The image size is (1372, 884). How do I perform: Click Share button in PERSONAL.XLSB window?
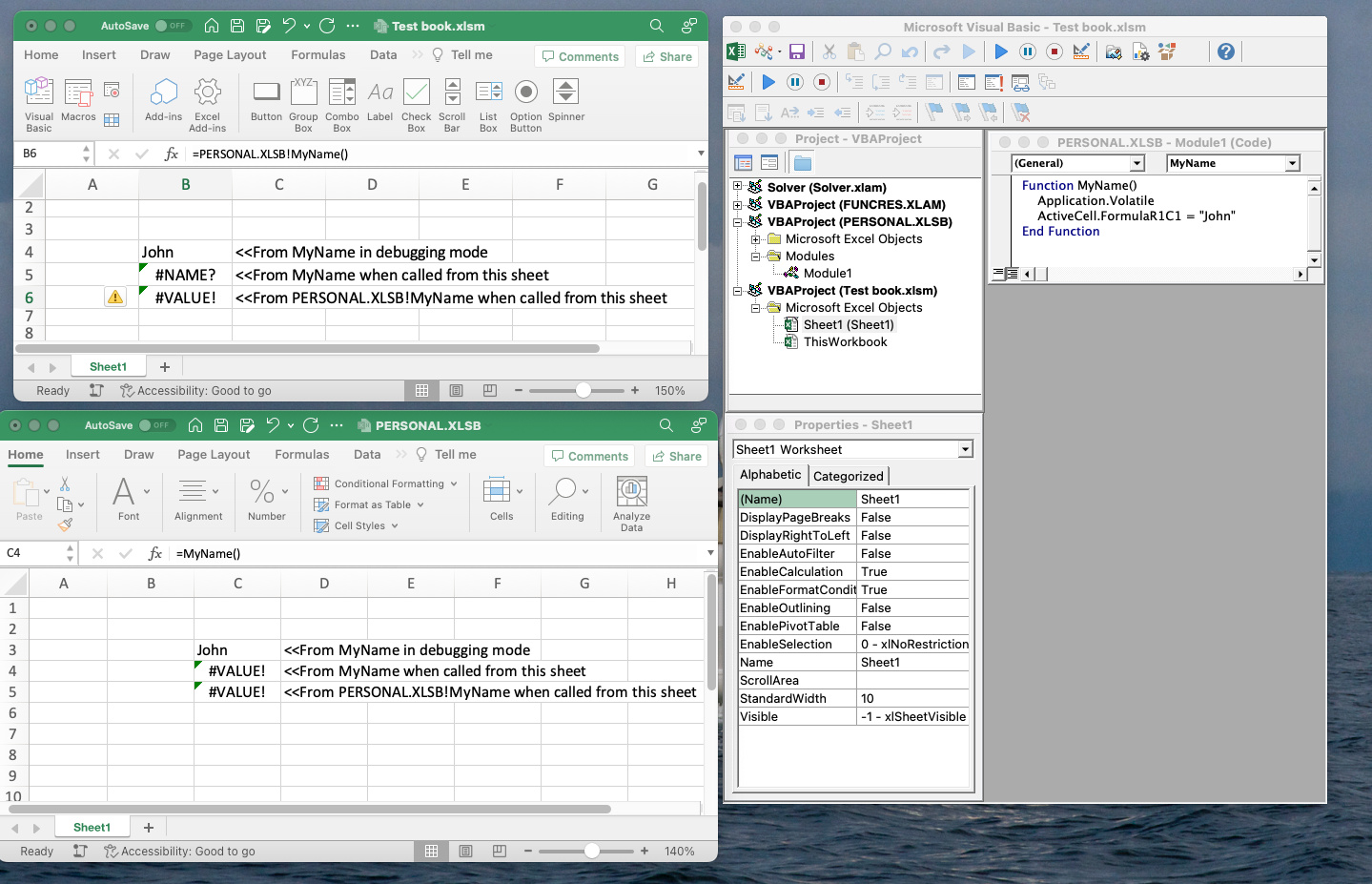tap(676, 456)
